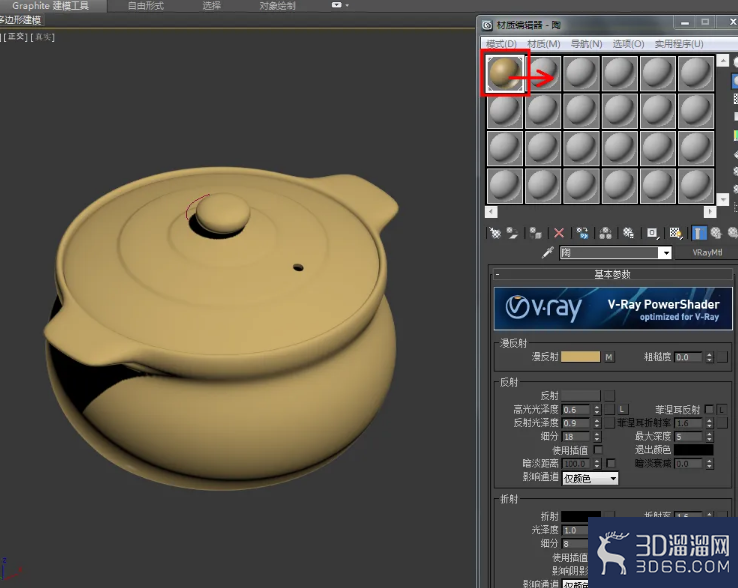Viewport: 738px width, 588px height.
Task: Click the 反射光泽度 value field 0.9
Action: (x=577, y=423)
